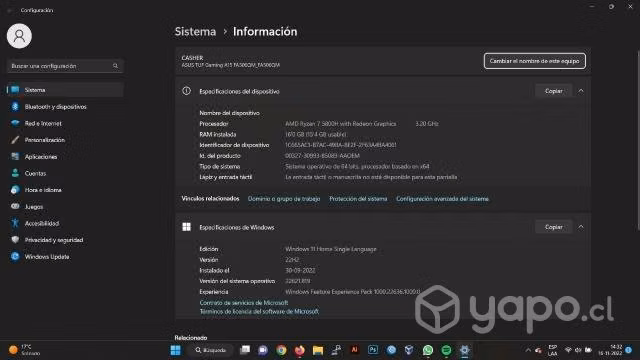The height and width of the screenshot is (360, 640).
Task: Open Adobe Photoshop from the taskbar
Action: click(373, 350)
